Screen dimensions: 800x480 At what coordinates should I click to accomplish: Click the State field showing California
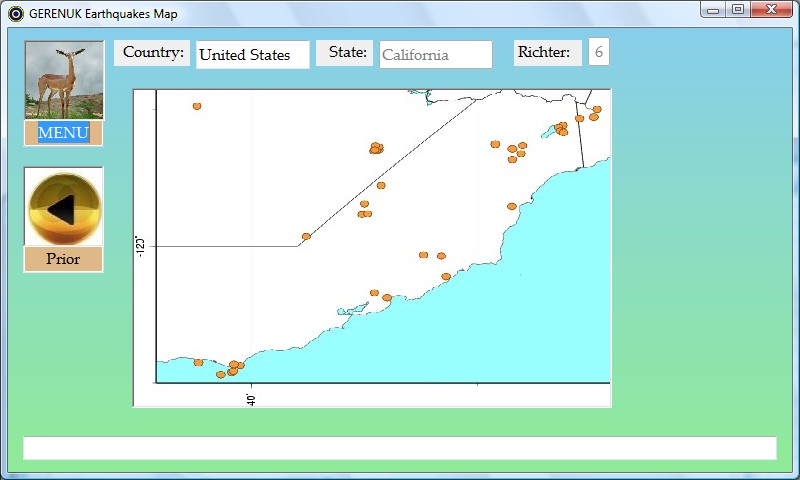(436, 55)
